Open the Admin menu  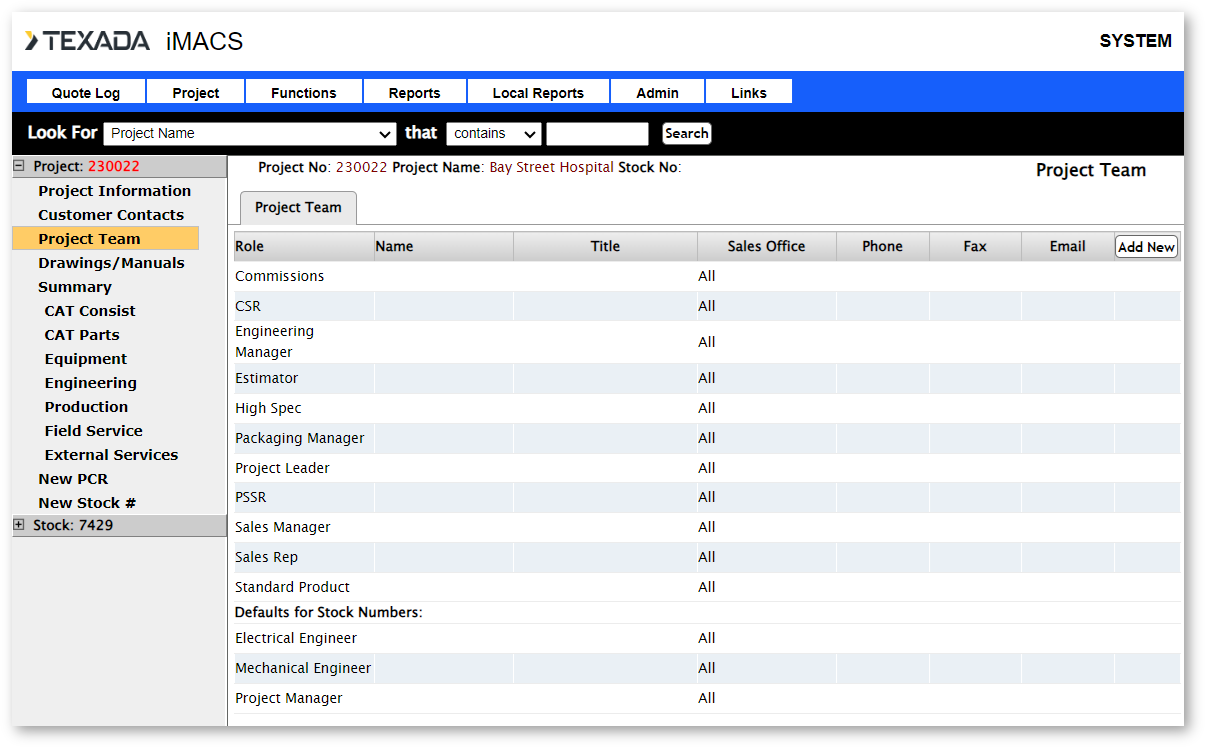(657, 93)
